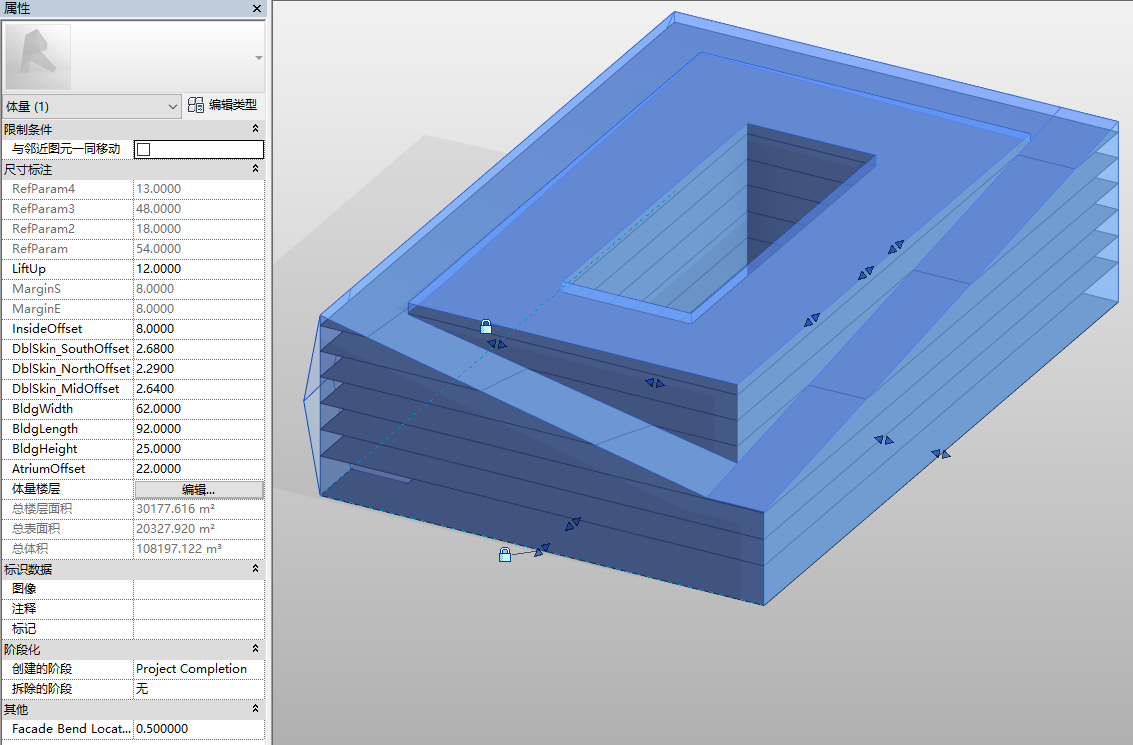
Task: Collapse the 尺寸标注 section
Action: click(255, 169)
